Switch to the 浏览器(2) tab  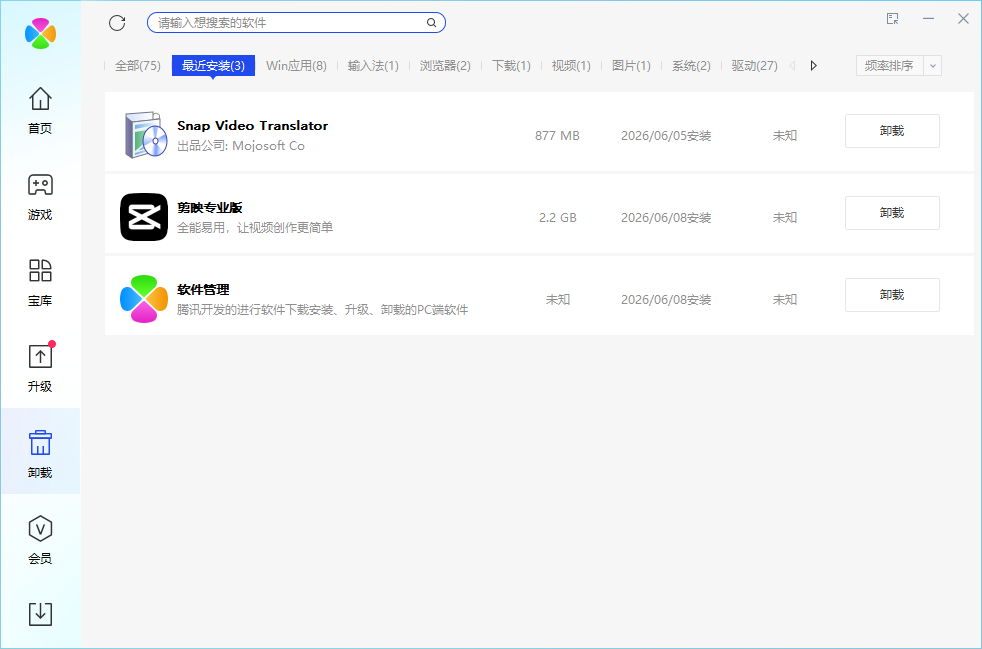tap(445, 65)
